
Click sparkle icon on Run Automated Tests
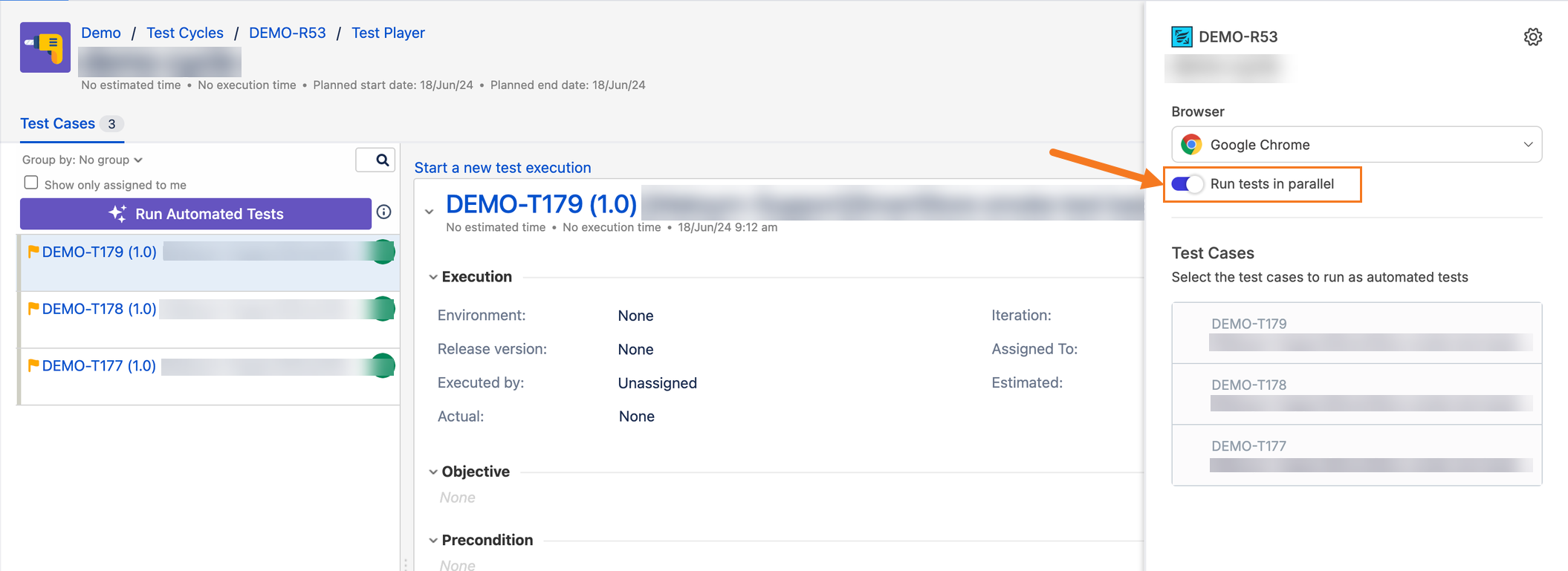(x=117, y=213)
